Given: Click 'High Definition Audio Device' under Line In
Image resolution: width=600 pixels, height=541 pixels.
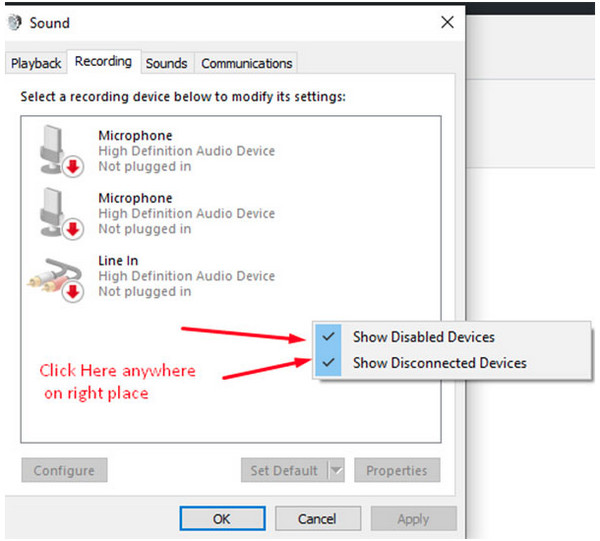Looking at the screenshot, I should tap(187, 276).
